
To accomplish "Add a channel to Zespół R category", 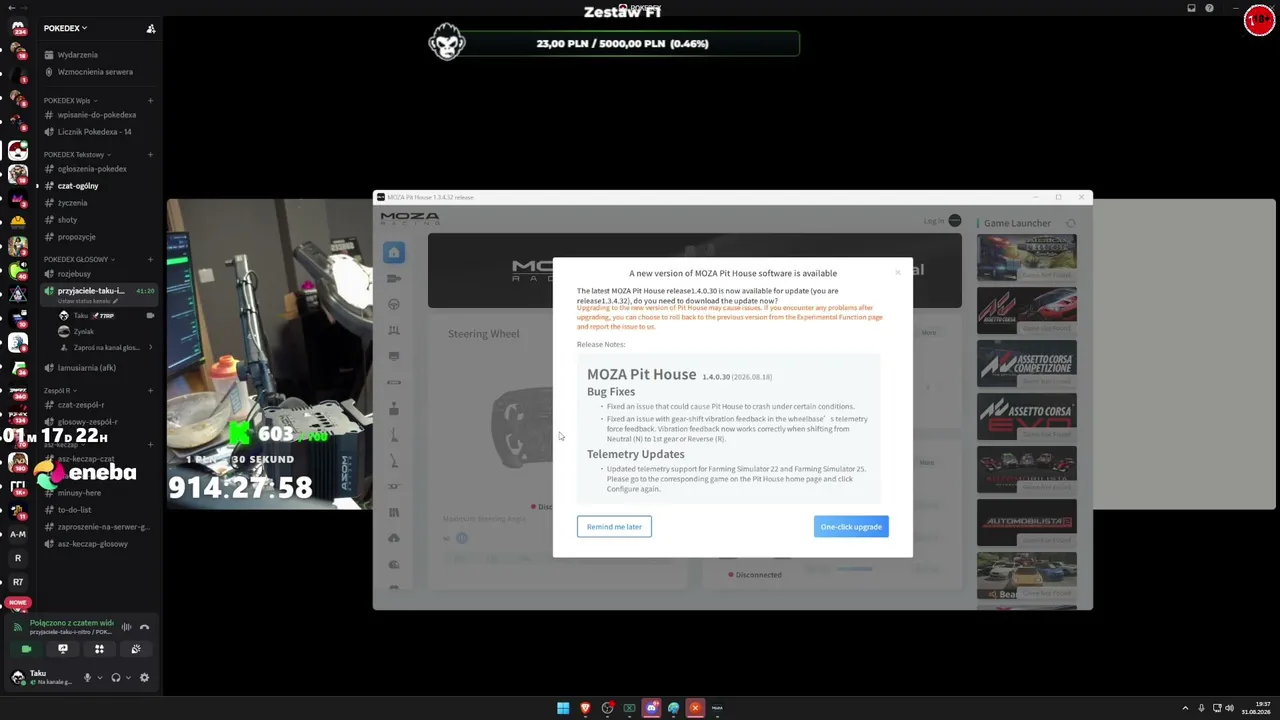I will click(150, 391).
